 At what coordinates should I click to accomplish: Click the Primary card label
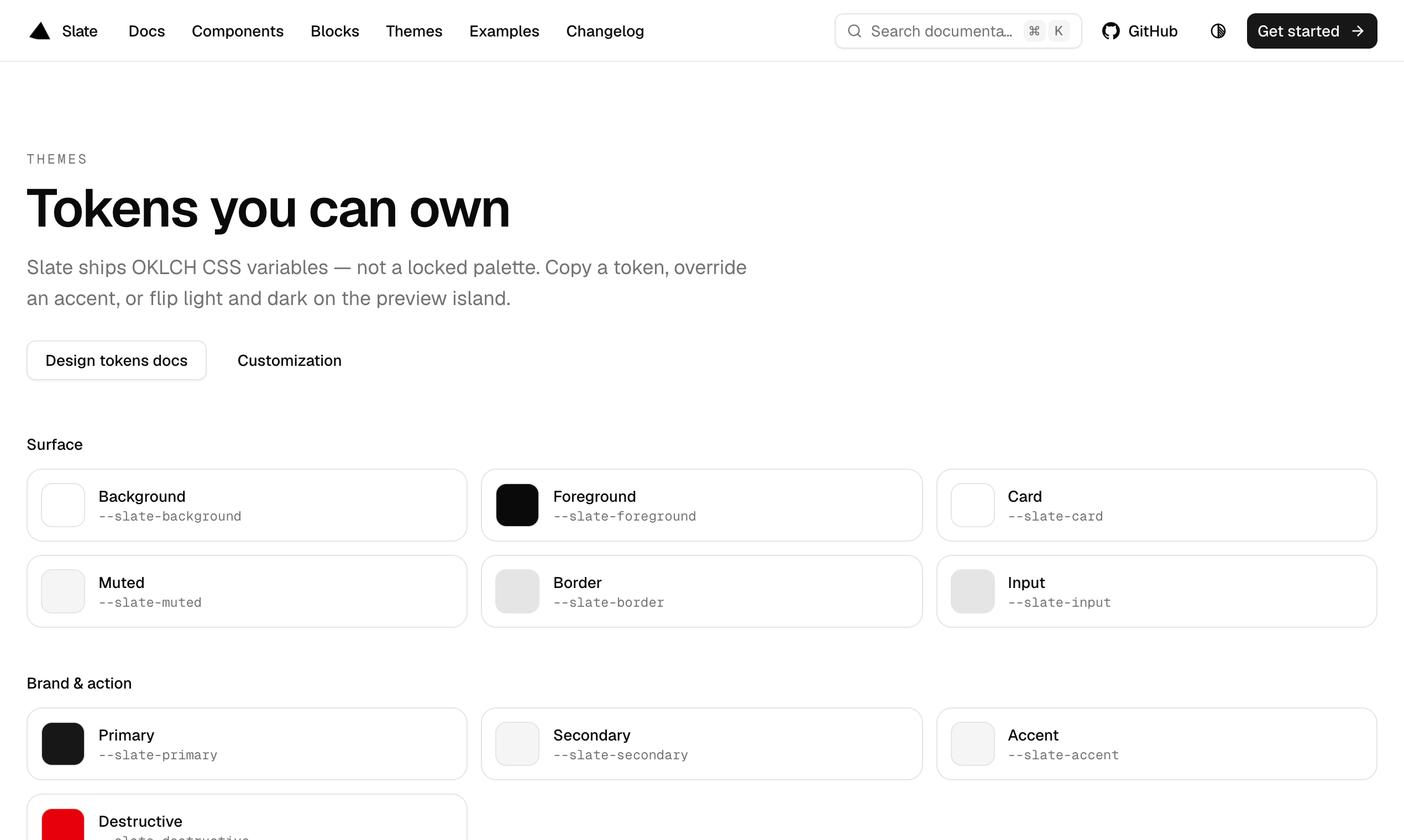(x=126, y=736)
